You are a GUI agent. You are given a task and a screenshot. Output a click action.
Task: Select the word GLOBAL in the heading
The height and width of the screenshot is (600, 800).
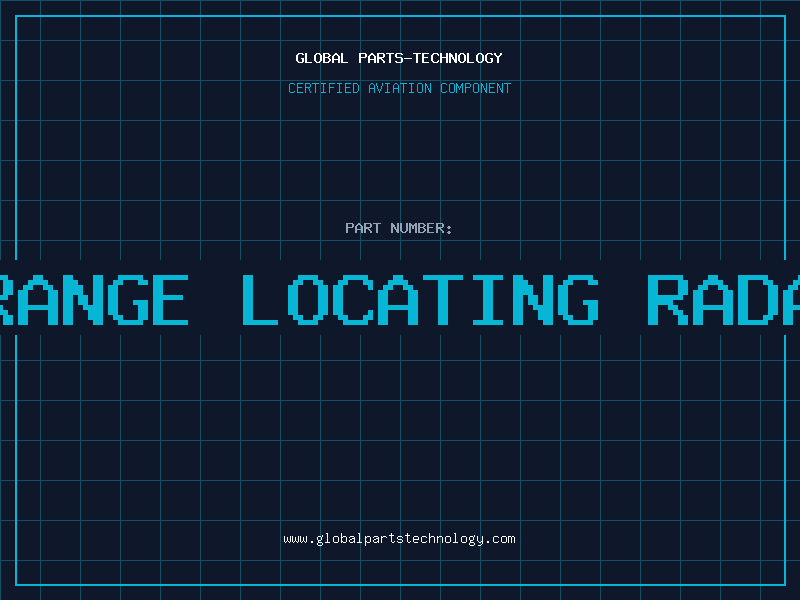[x=320, y=58]
